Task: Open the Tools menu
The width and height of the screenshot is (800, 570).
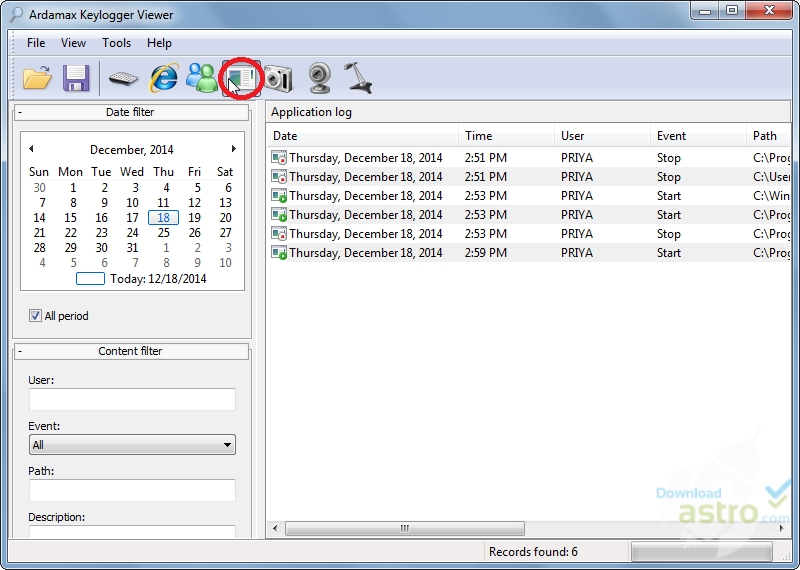Action: click(116, 43)
